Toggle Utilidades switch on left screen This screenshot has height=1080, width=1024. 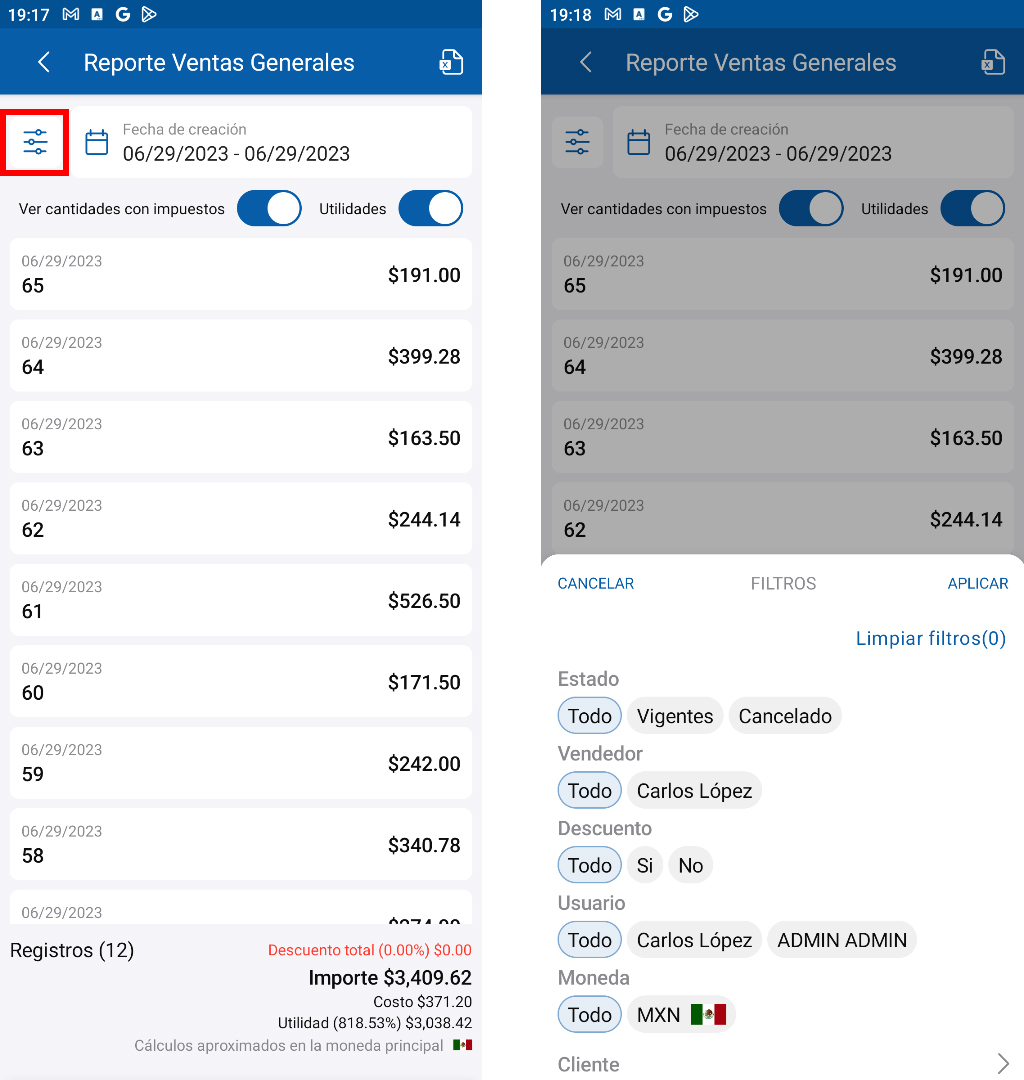tap(431, 209)
